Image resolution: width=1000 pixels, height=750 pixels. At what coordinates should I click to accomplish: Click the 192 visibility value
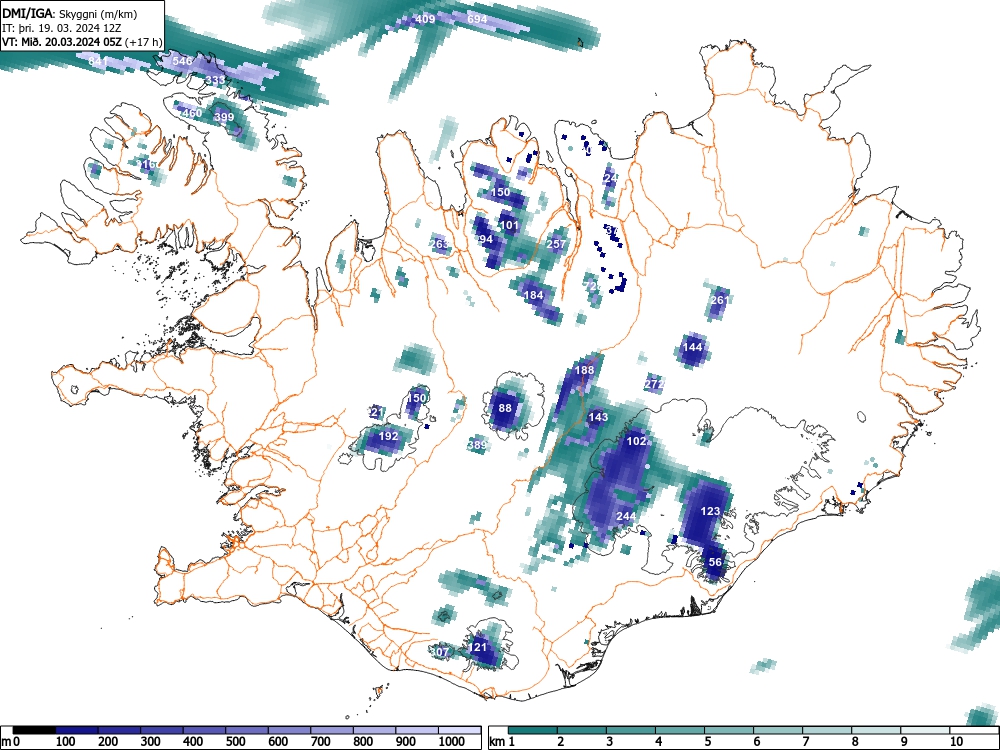point(388,436)
